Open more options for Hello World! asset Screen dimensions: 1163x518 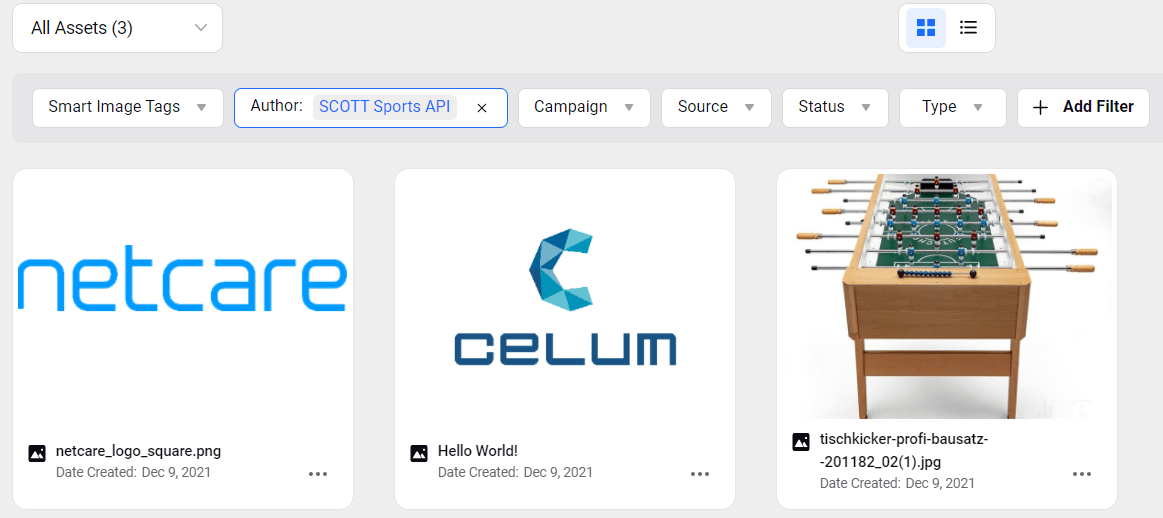[x=700, y=474]
